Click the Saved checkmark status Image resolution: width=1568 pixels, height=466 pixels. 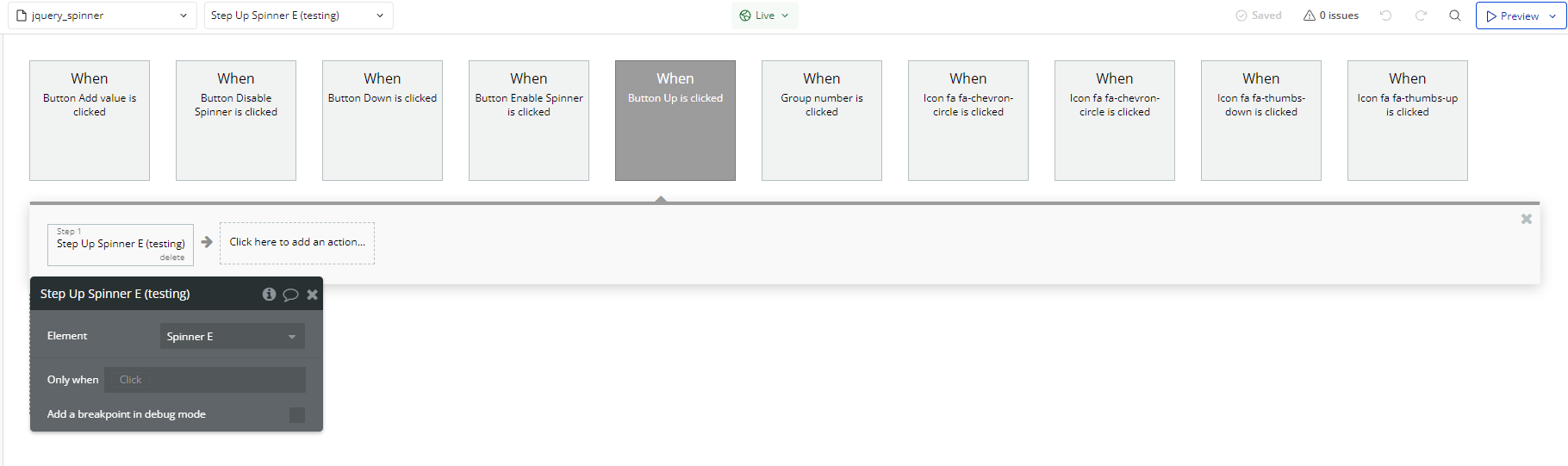[1259, 16]
